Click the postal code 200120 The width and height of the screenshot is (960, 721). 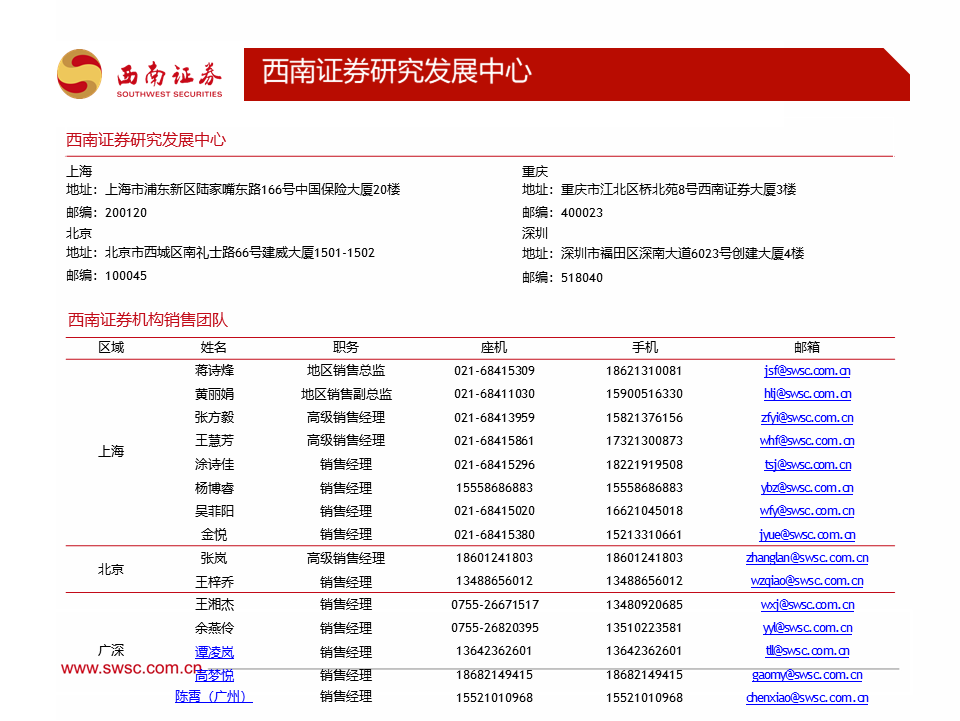(126, 213)
